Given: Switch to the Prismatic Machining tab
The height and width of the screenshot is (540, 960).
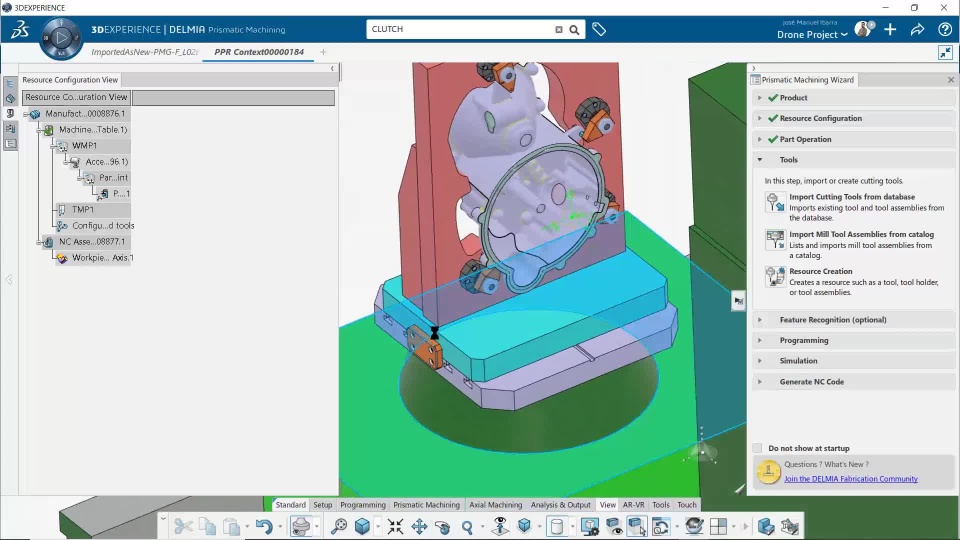Looking at the screenshot, I should (x=426, y=505).
